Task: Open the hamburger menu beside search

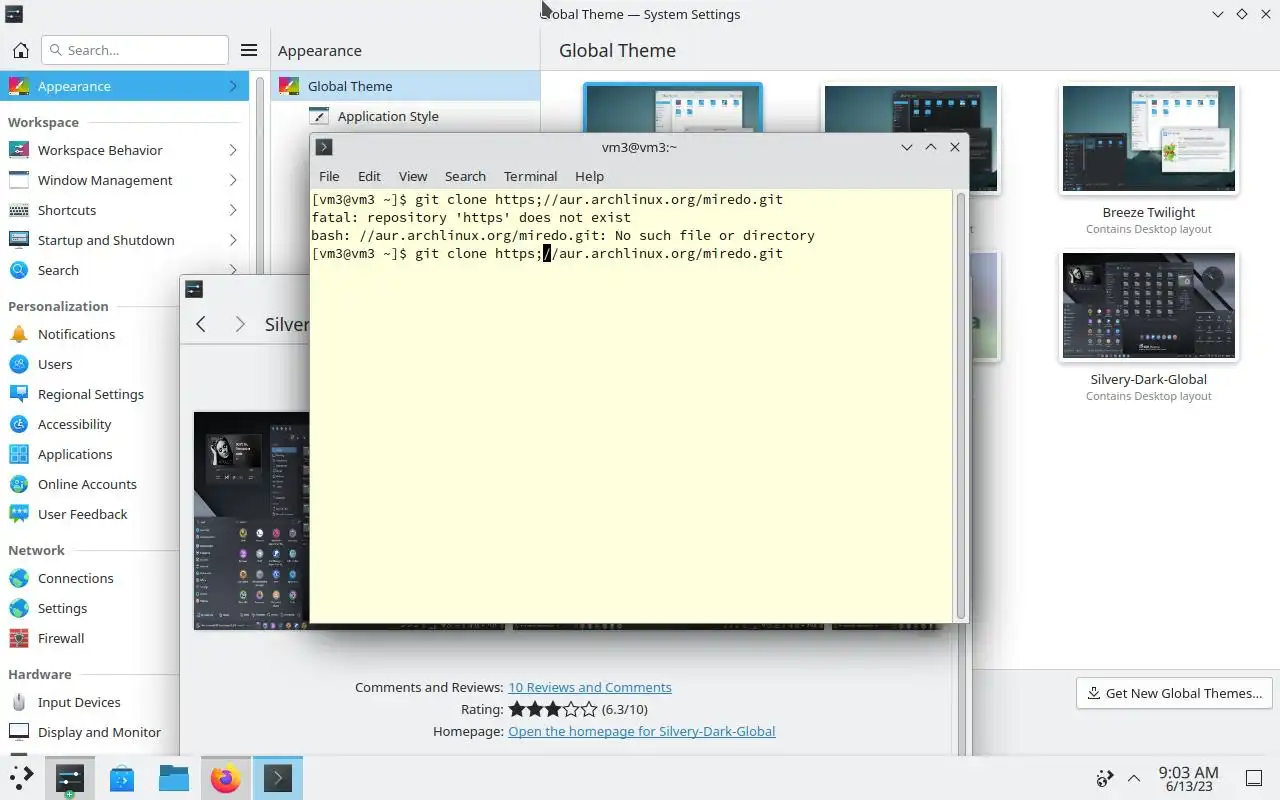Action: click(x=249, y=50)
